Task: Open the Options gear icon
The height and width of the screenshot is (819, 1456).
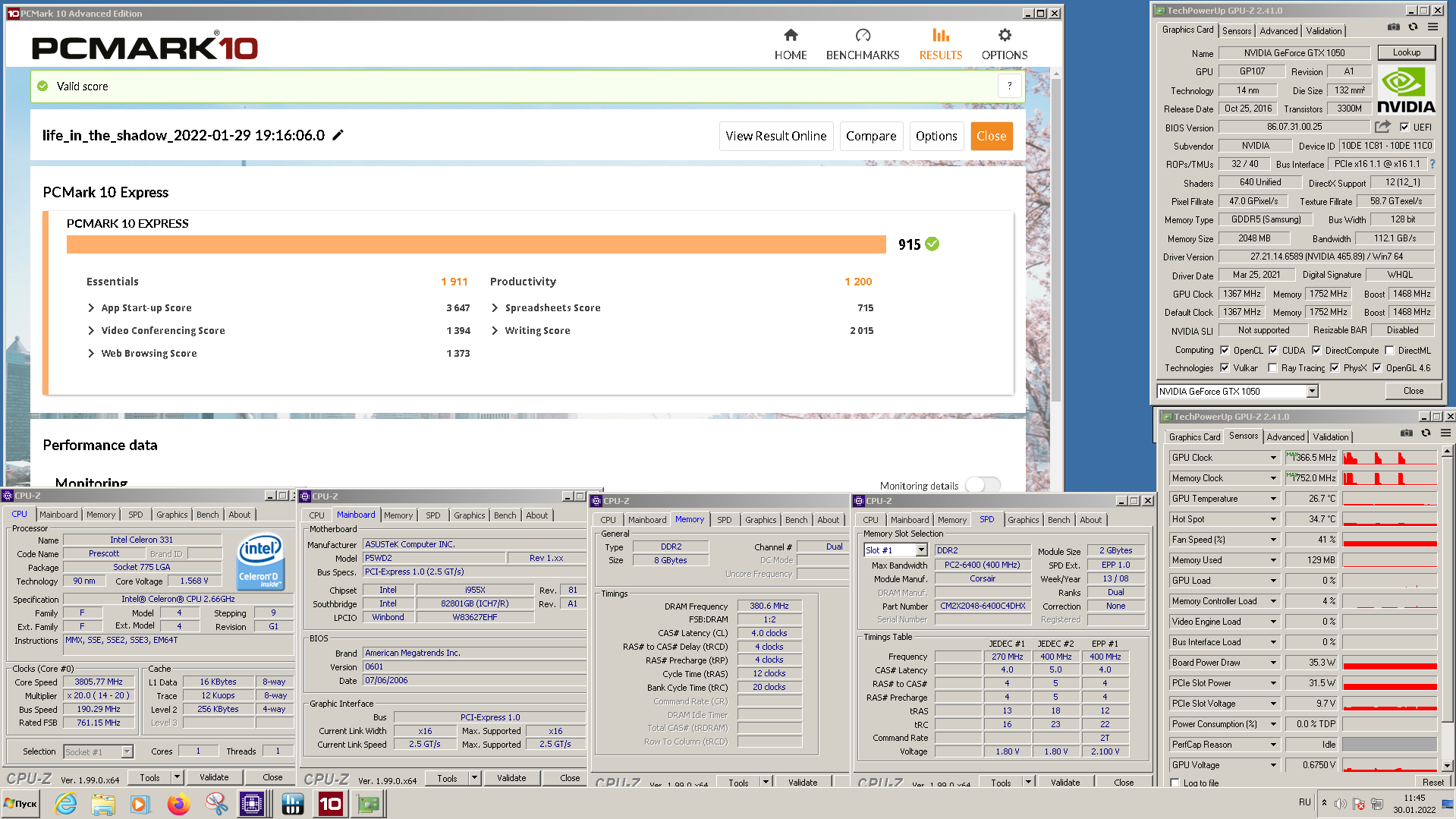Action: pos(1005,35)
